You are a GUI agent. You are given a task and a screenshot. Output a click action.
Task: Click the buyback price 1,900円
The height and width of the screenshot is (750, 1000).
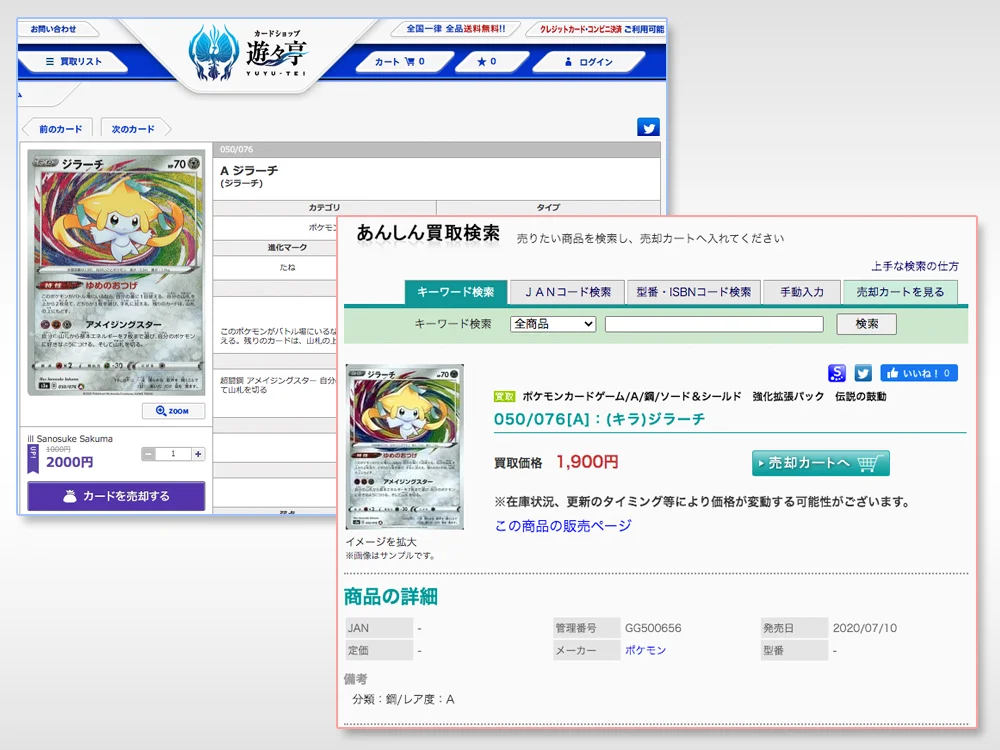pyautogui.click(x=587, y=462)
